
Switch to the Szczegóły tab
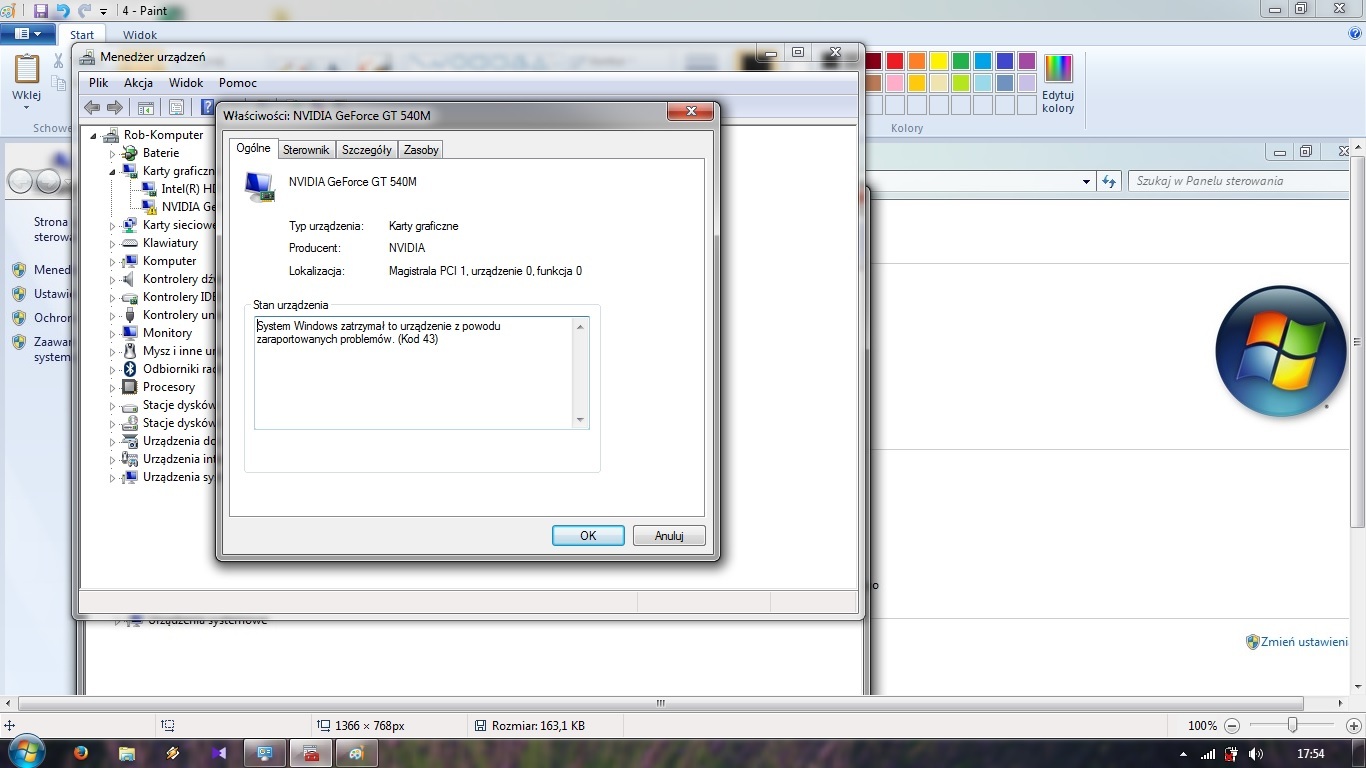click(367, 149)
